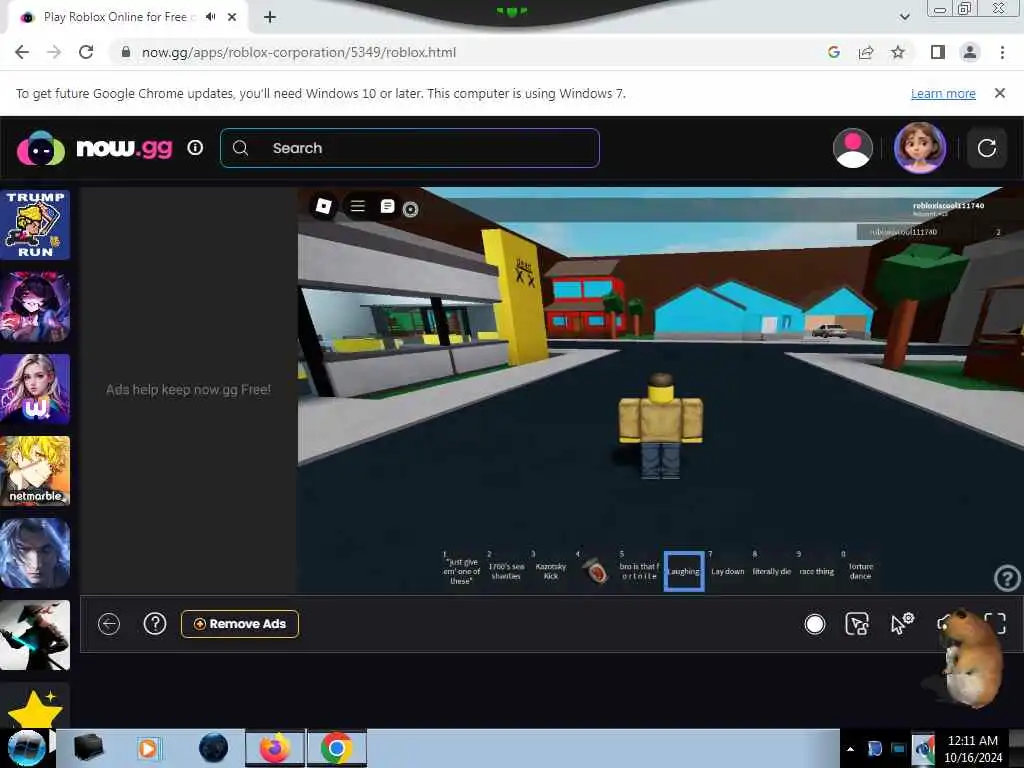
Task: Go back with the circled arrow icon
Action: point(109,624)
